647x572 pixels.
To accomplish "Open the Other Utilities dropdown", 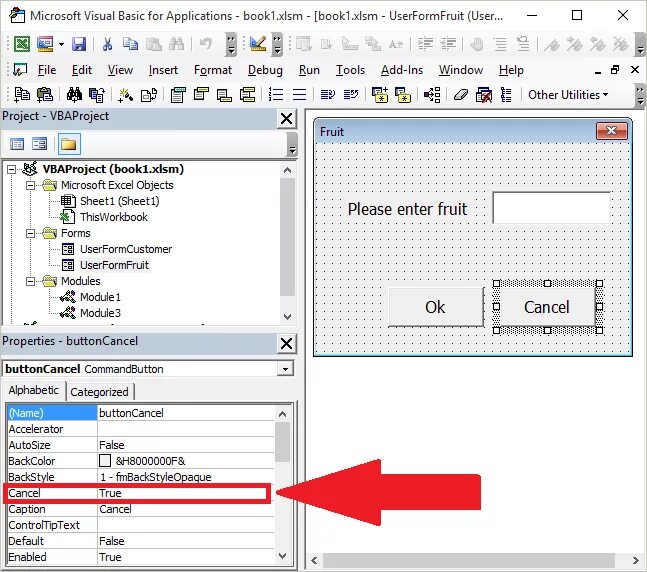I will click(x=568, y=95).
